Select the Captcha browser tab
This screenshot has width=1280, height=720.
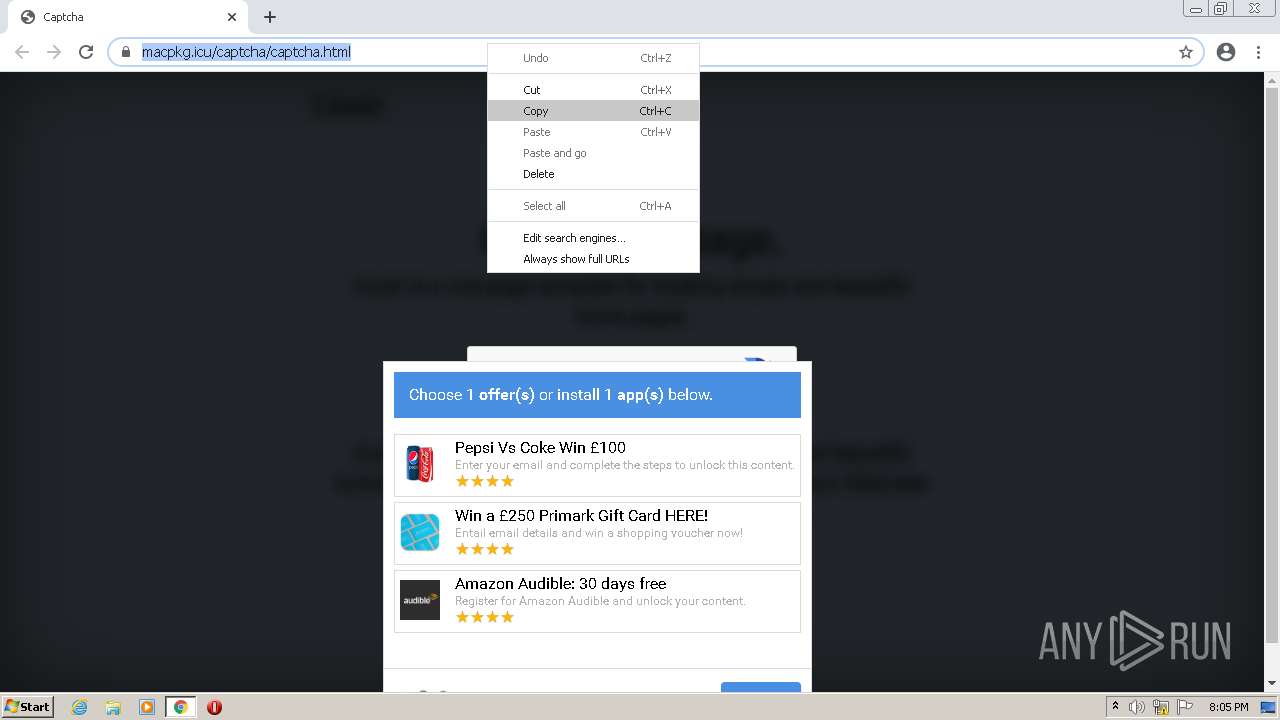[x=126, y=17]
